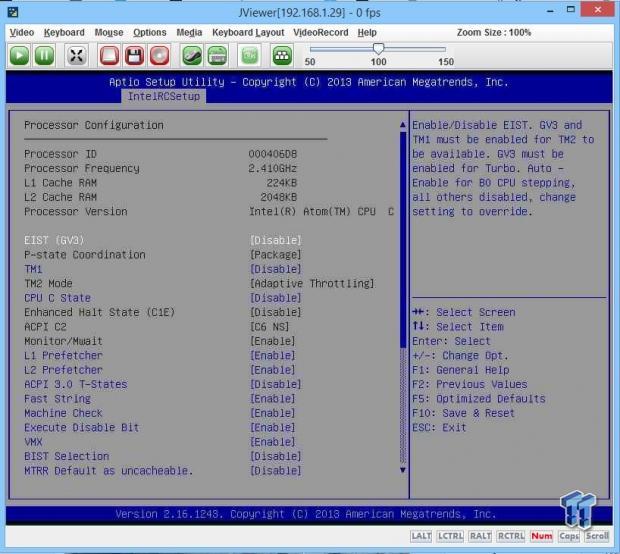Open the Video menu
The width and height of the screenshot is (620, 554).
(x=22, y=32)
